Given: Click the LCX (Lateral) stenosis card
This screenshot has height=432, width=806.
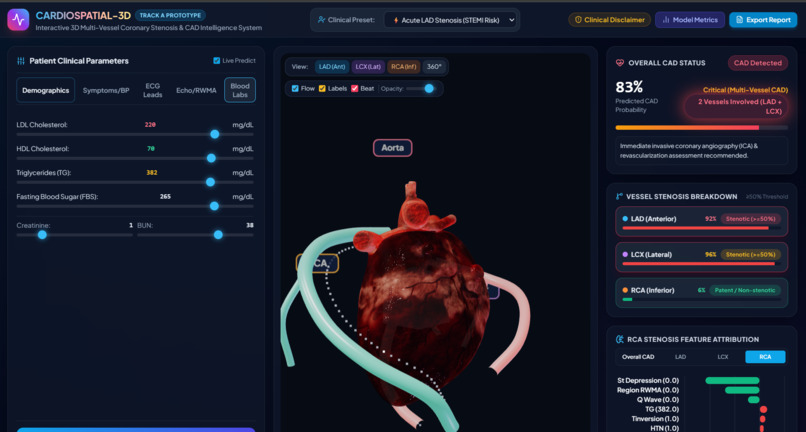Looking at the screenshot, I should [702, 257].
